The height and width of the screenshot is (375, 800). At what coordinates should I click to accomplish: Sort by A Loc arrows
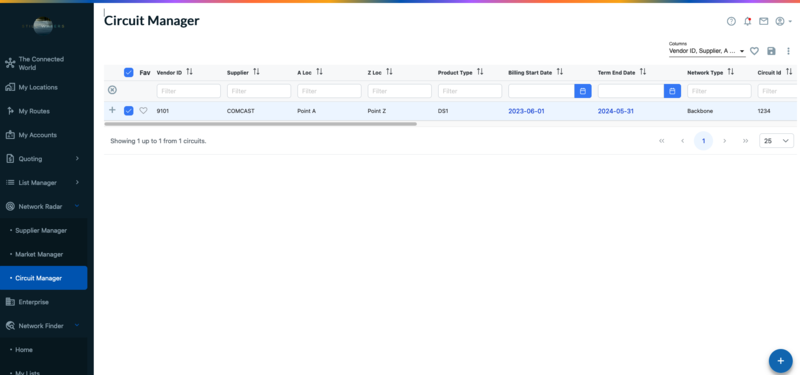pyautogui.click(x=319, y=72)
